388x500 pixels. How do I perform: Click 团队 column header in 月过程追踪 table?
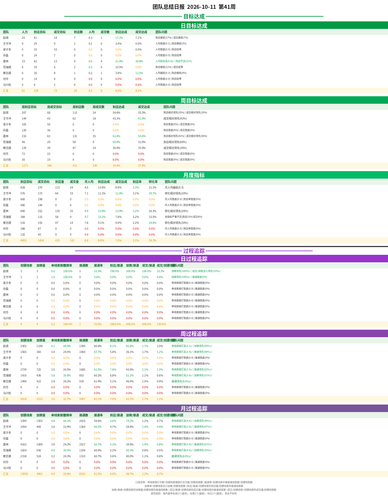[6, 415]
